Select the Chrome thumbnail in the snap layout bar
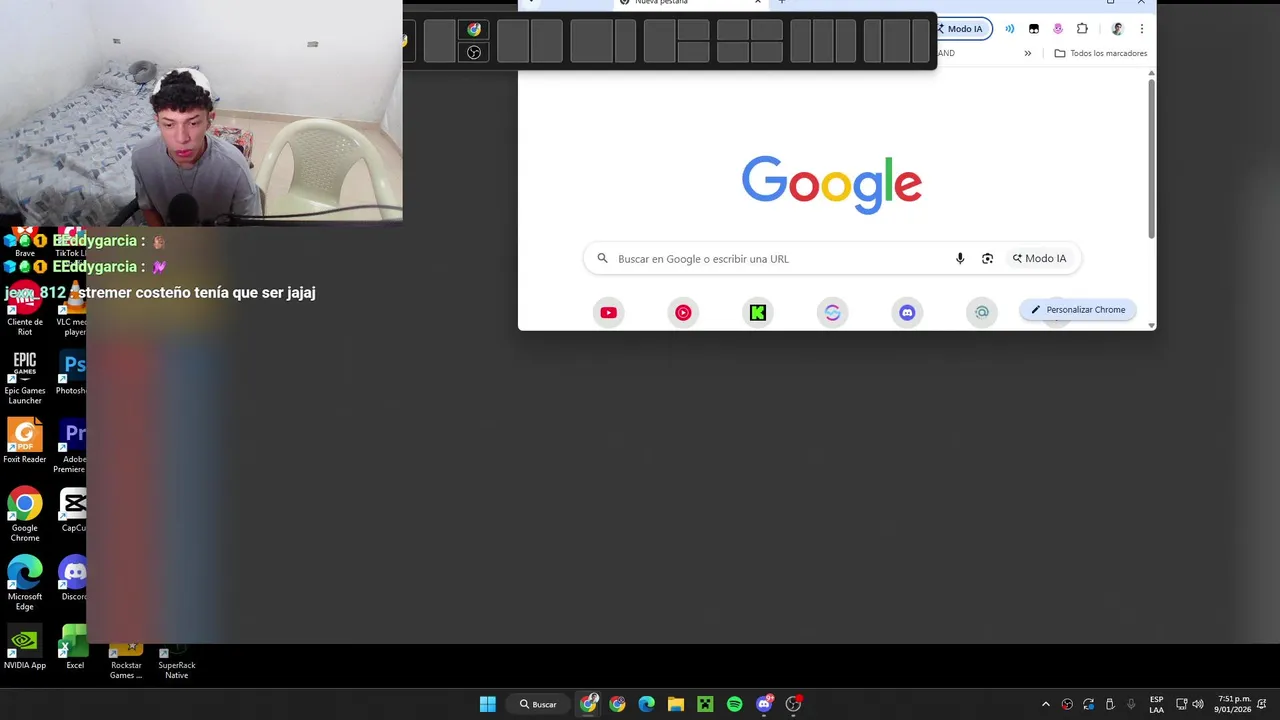 click(474, 30)
